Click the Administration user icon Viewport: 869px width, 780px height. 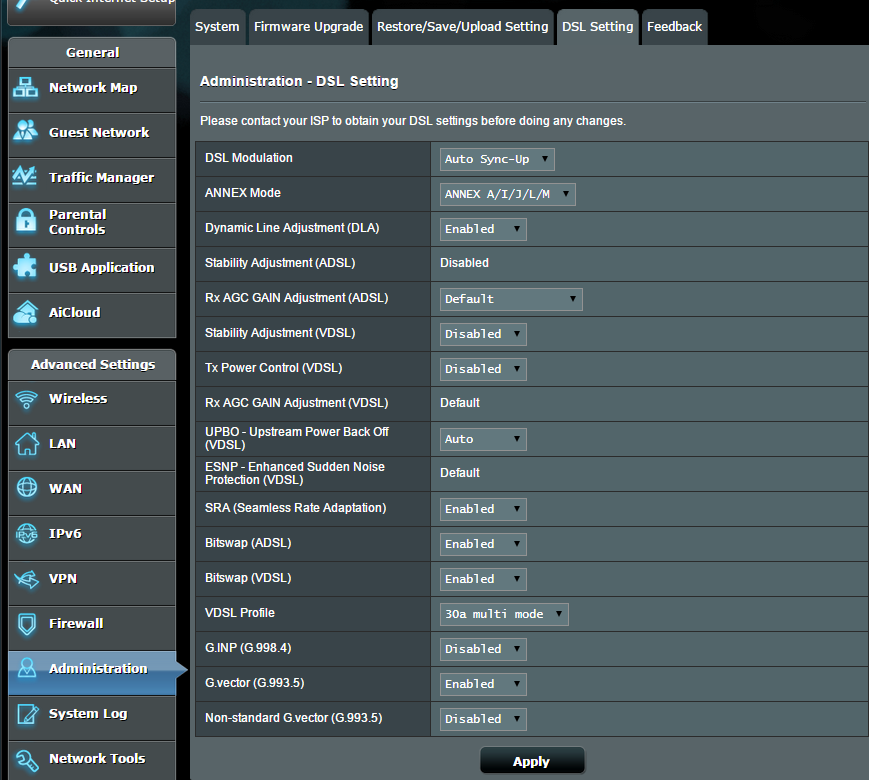27,668
